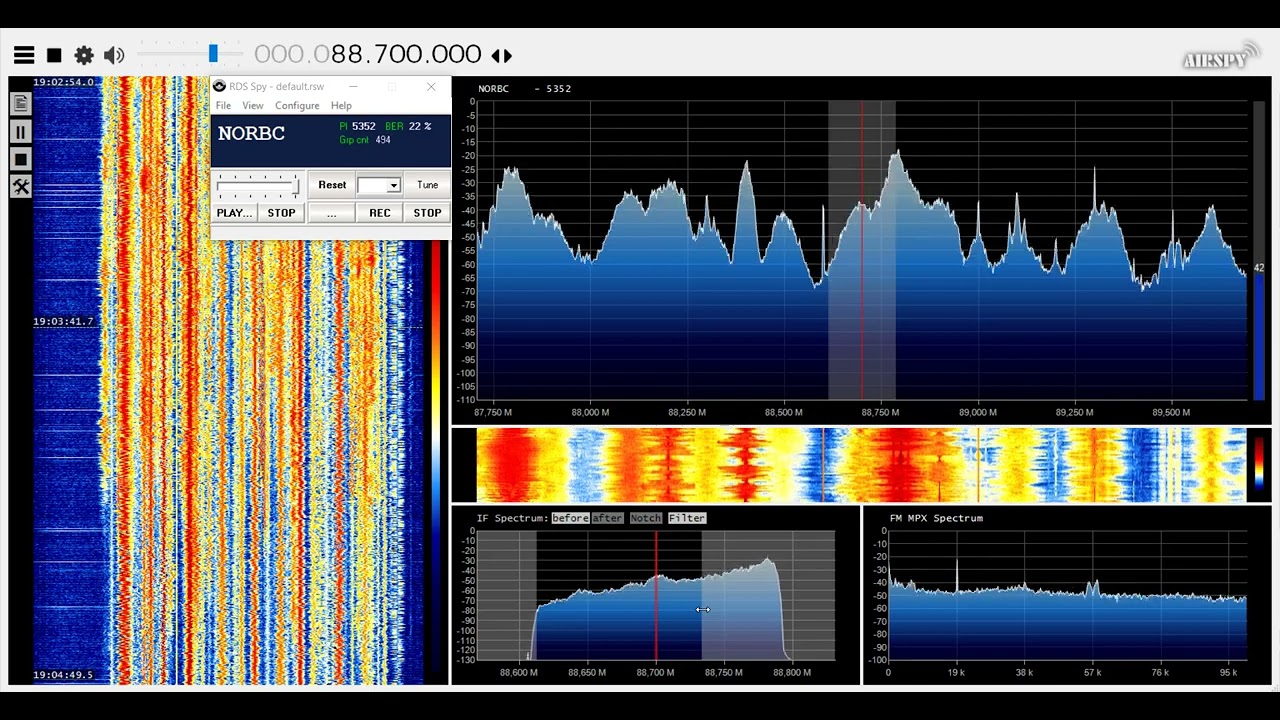
Task: Toggle the IF Spectrum Notch option
Action: pos(646,518)
